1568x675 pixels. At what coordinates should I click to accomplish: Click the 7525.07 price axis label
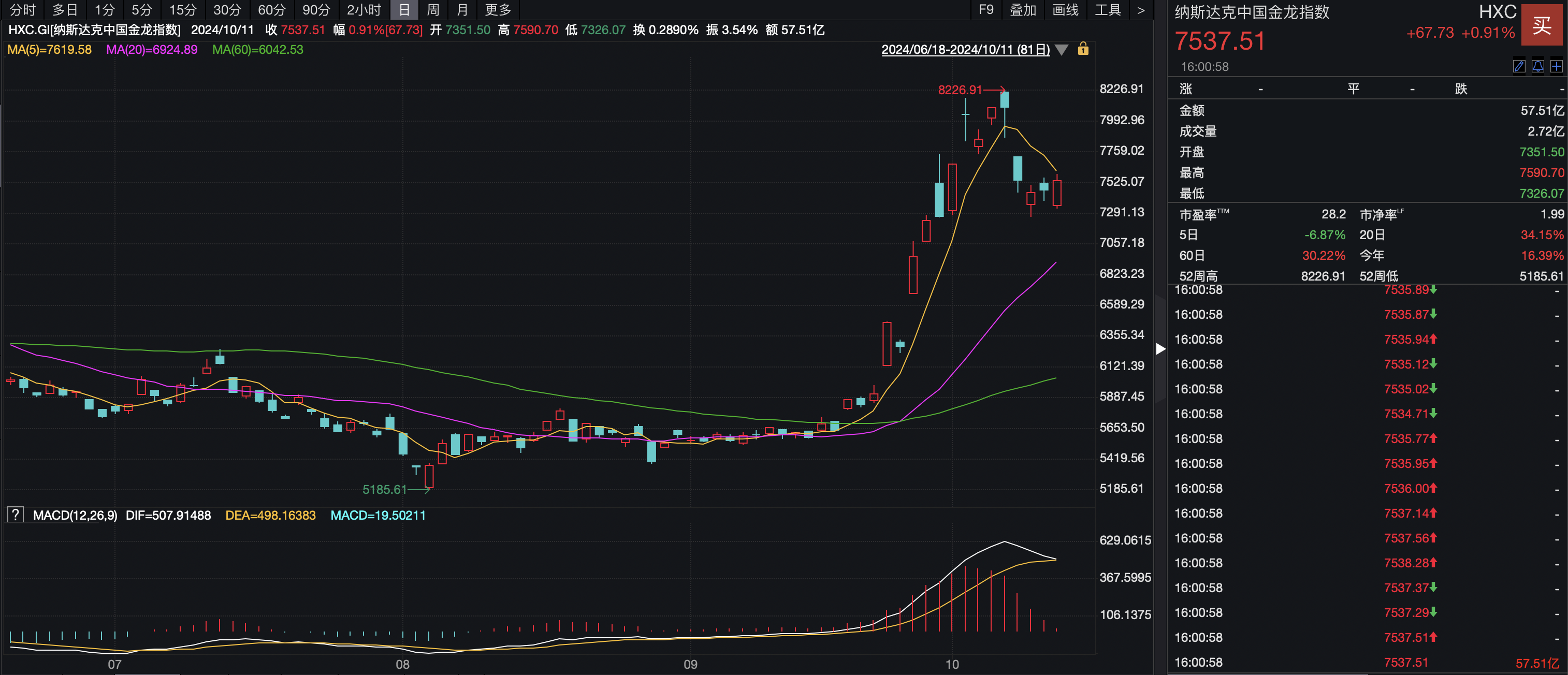tap(1121, 181)
